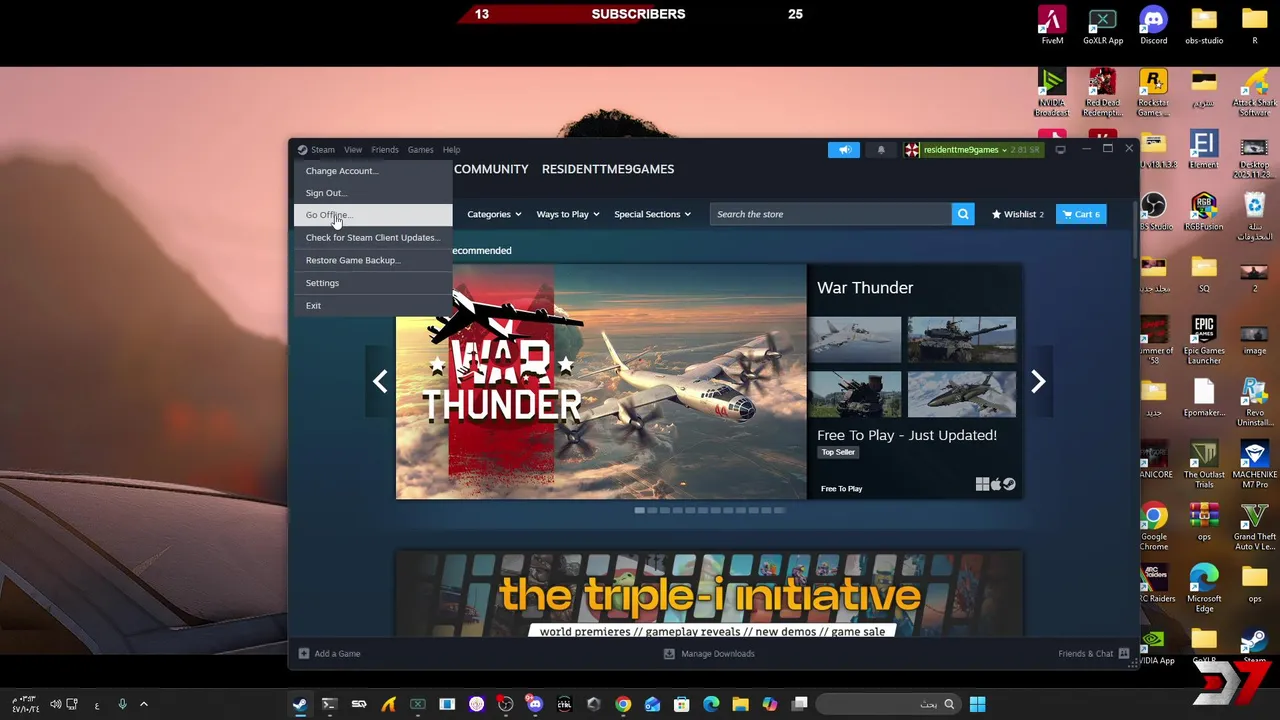This screenshot has width=1280, height=720.
Task: Open Windows Start button
Action: coord(978,704)
